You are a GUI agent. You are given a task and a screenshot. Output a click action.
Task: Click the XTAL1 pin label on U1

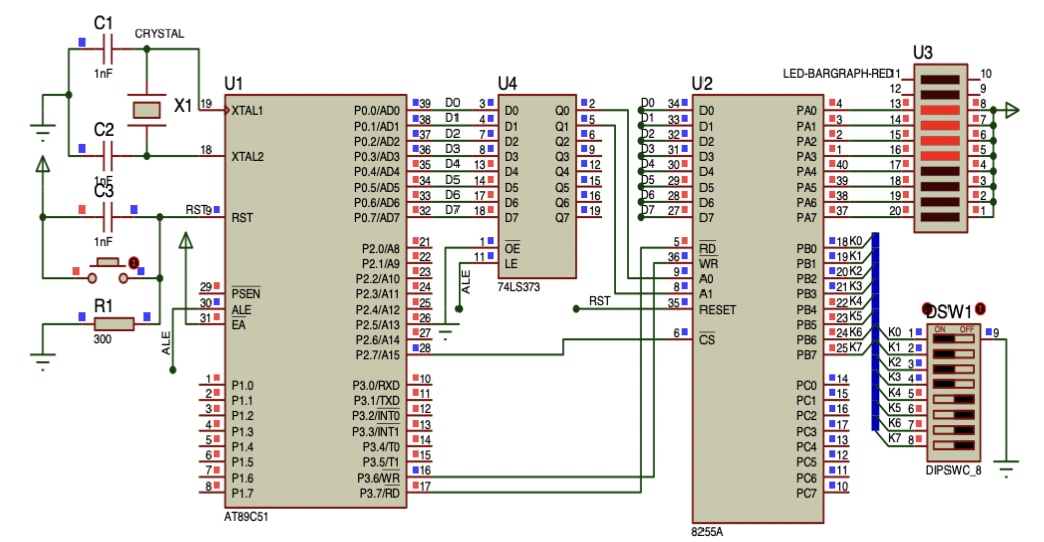pos(248,111)
